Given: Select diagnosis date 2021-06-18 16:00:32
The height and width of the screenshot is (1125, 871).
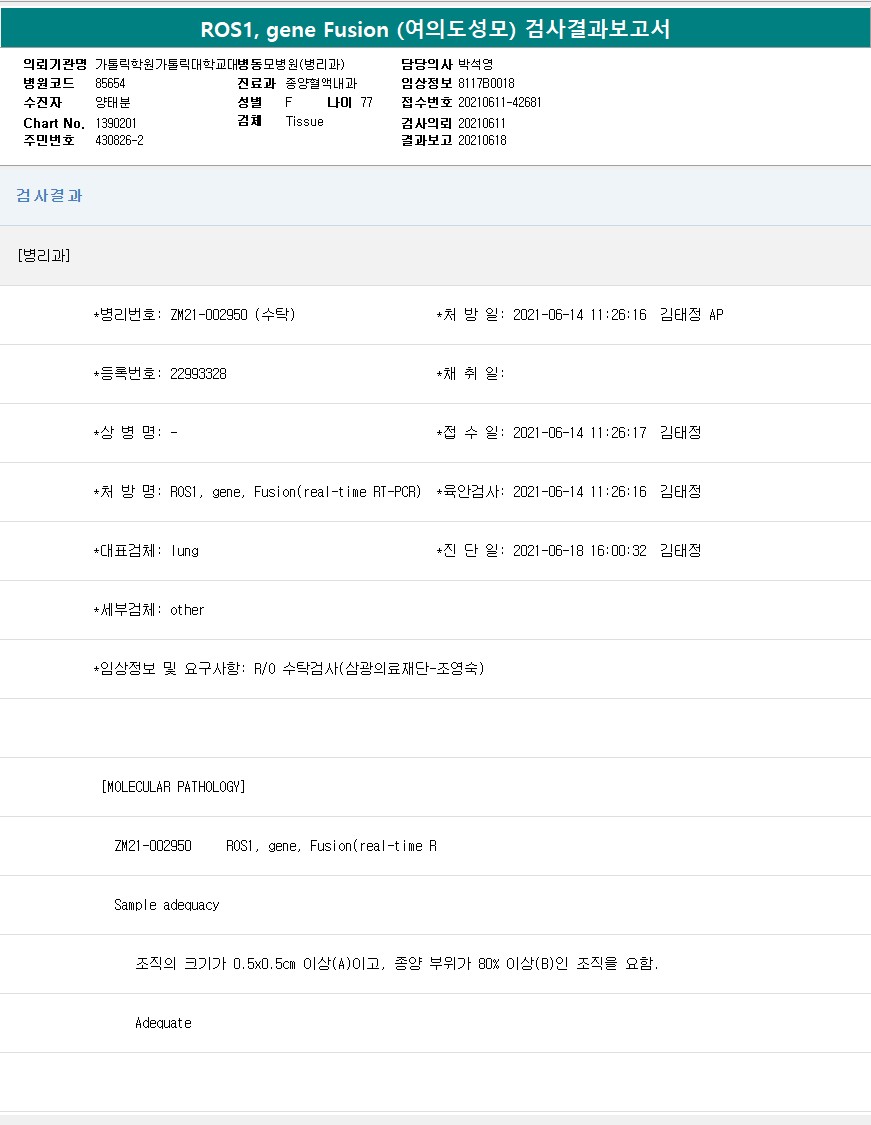Looking at the screenshot, I should [580, 551].
